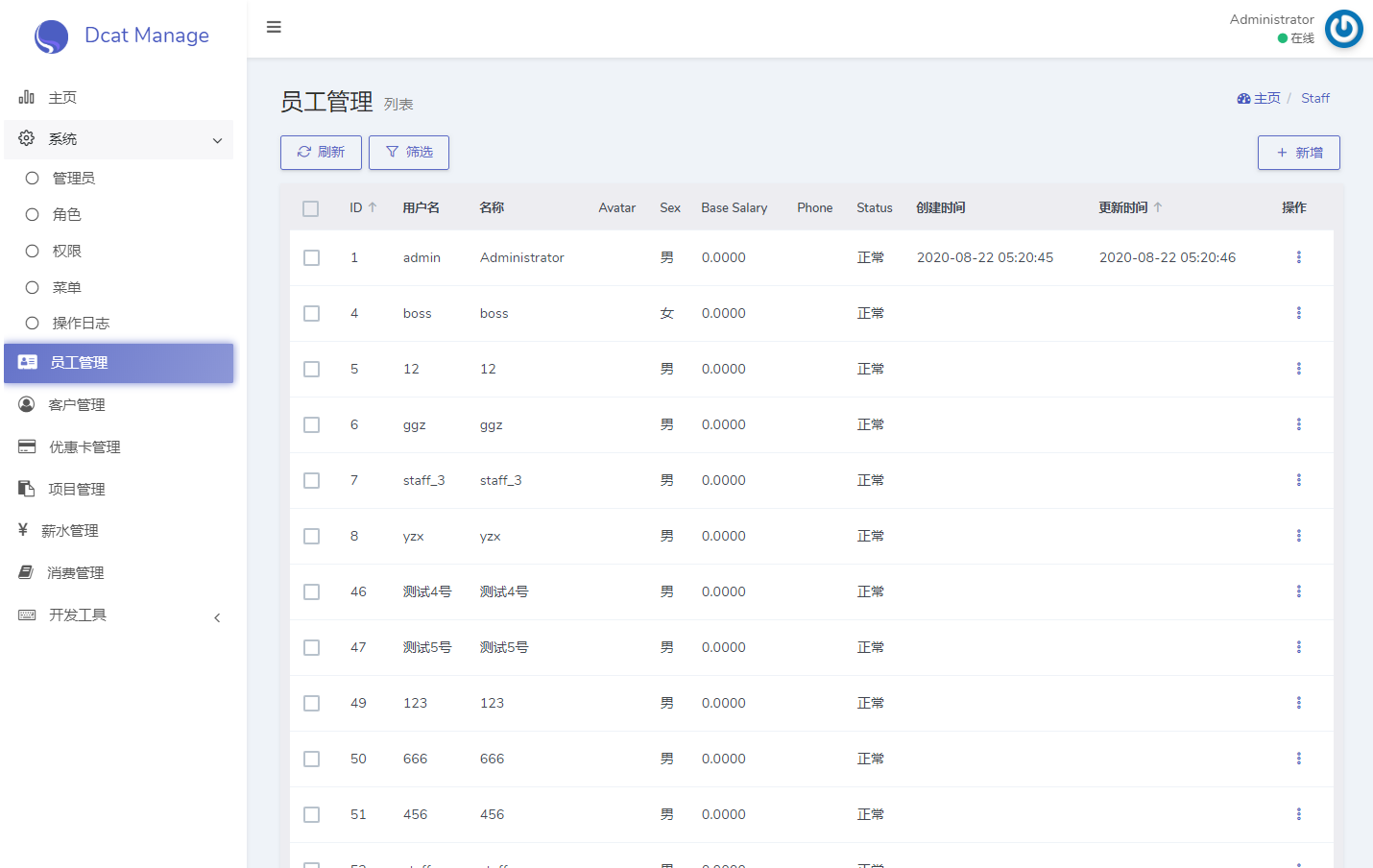1373x868 pixels.
Task: Check the box for row ID 49
Action: pos(311,703)
